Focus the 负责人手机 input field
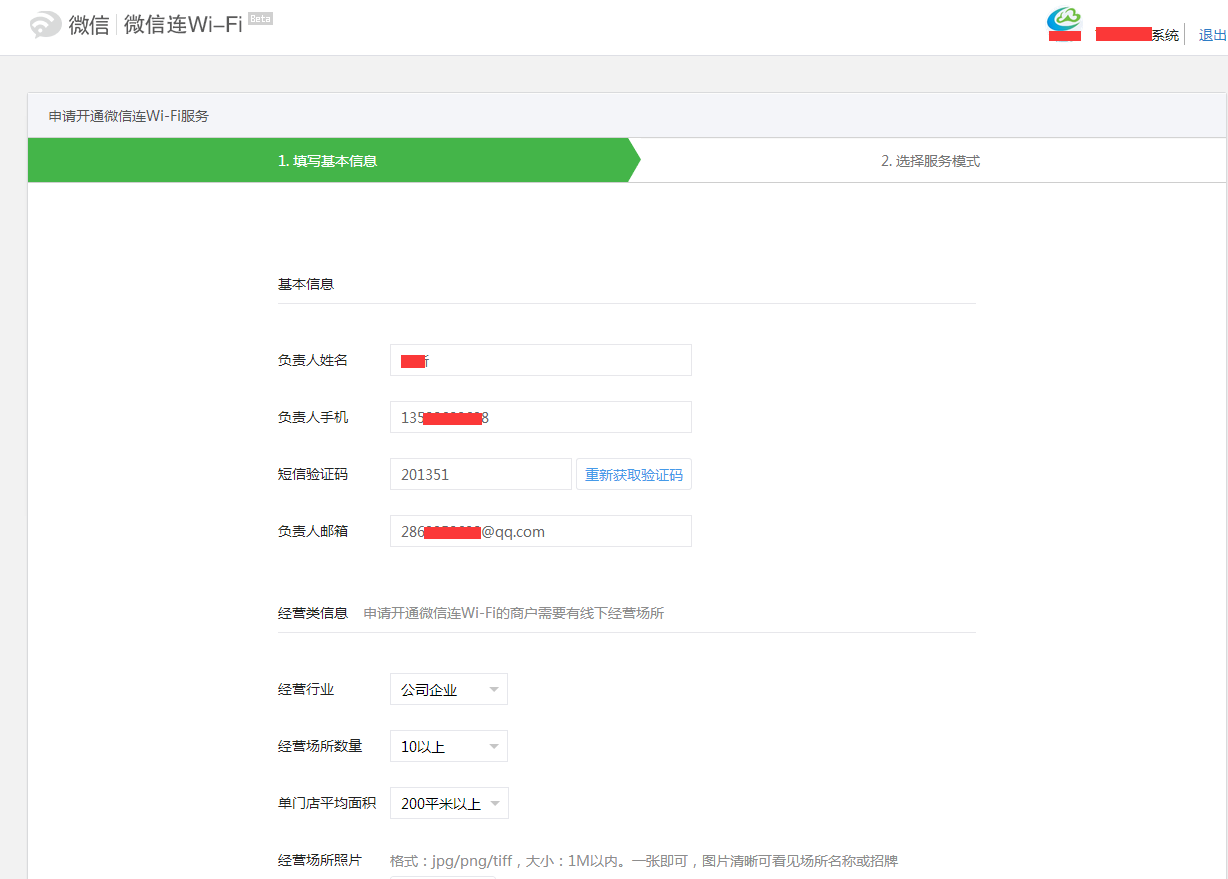The height and width of the screenshot is (879, 1228). [540, 417]
